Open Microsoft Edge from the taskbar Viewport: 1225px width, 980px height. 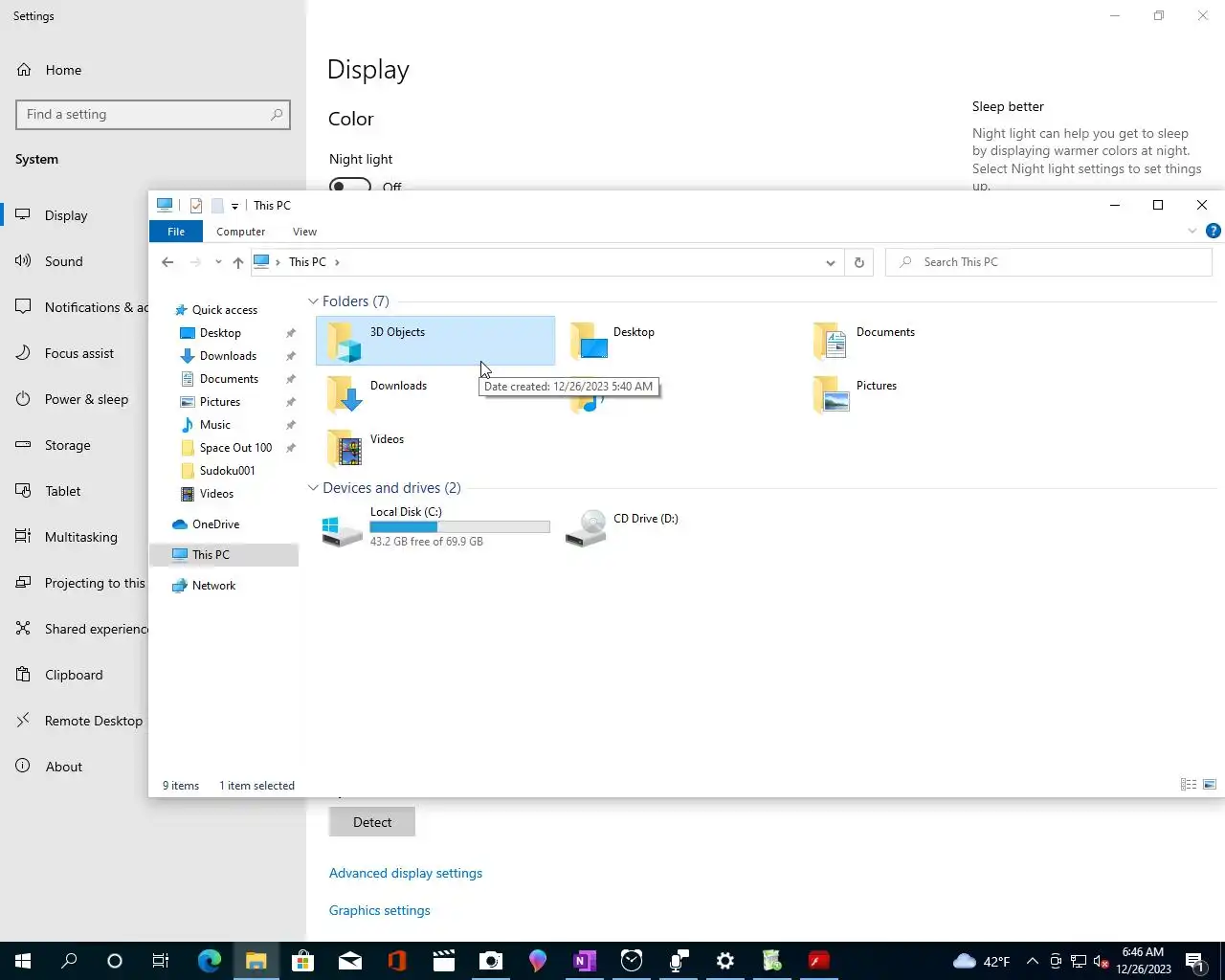(x=210, y=961)
